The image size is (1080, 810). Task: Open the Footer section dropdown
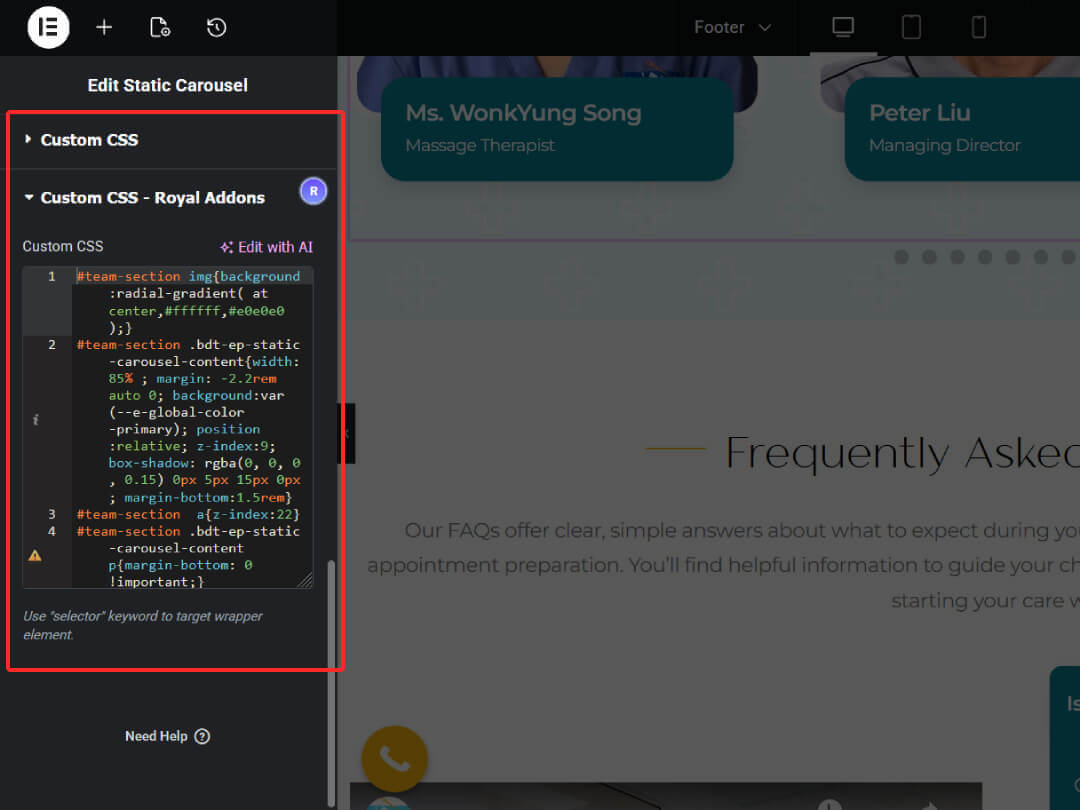(x=733, y=27)
